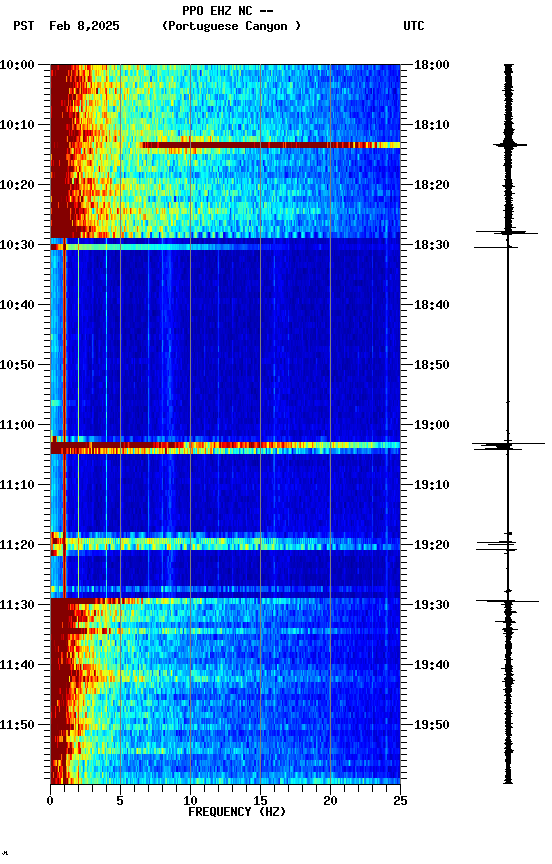552x864 pixels.
Task: Select the '5' frequency axis label
Action: point(120,801)
